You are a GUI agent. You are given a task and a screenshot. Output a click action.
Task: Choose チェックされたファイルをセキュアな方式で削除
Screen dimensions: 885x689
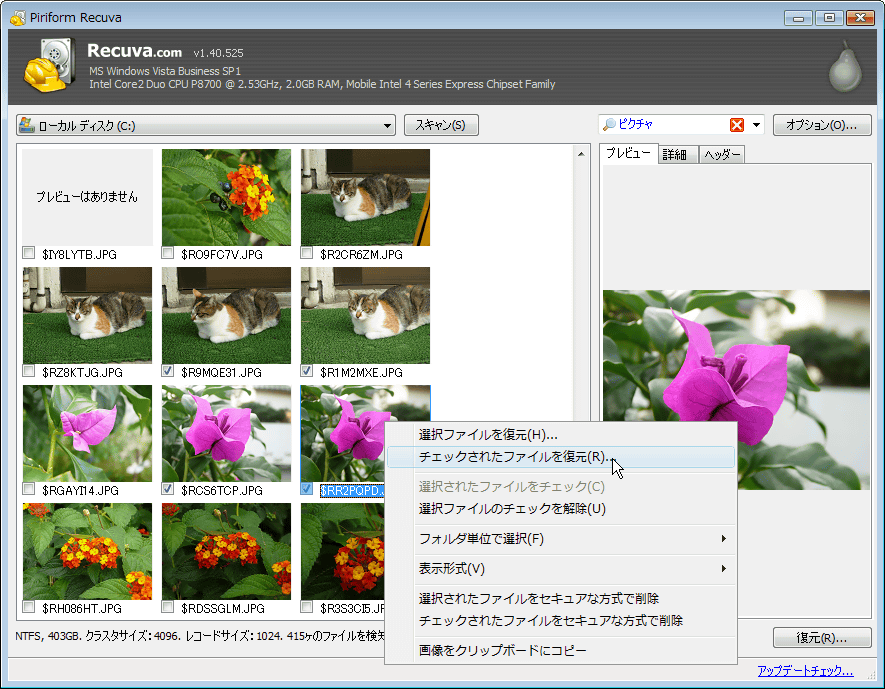(x=561, y=621)
